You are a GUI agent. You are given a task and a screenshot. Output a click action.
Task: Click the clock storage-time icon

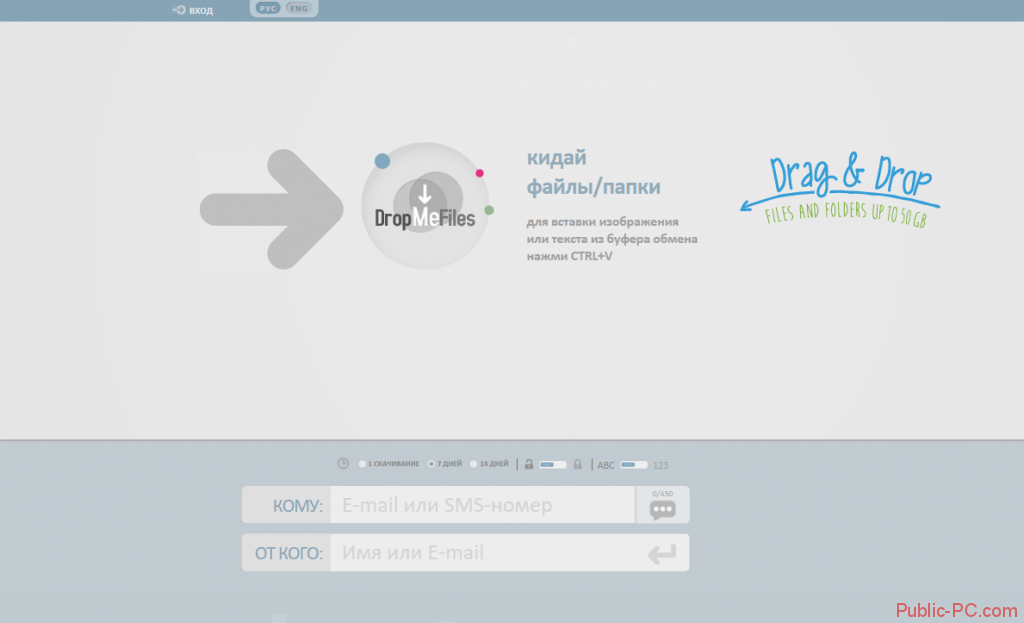click(343, 464)
